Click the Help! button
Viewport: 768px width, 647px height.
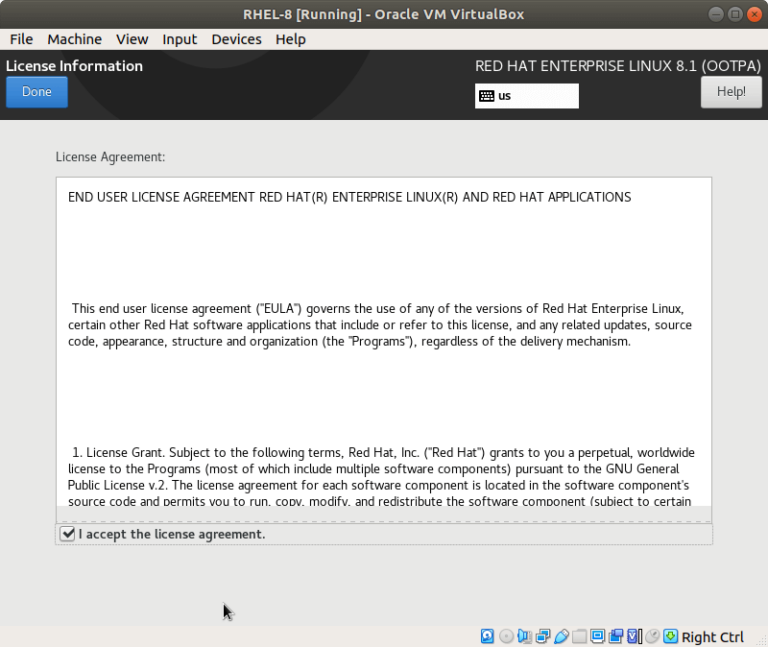point(731,92)
